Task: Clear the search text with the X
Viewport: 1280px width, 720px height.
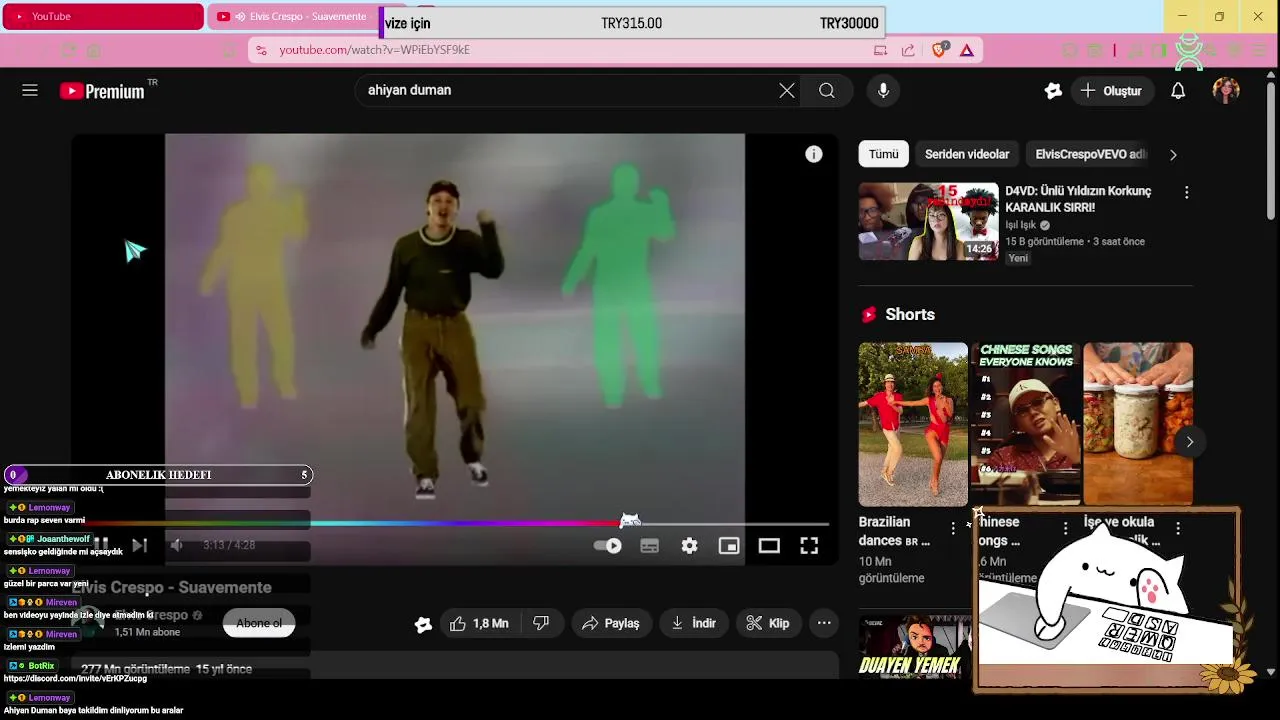Action: coord(787,90)
